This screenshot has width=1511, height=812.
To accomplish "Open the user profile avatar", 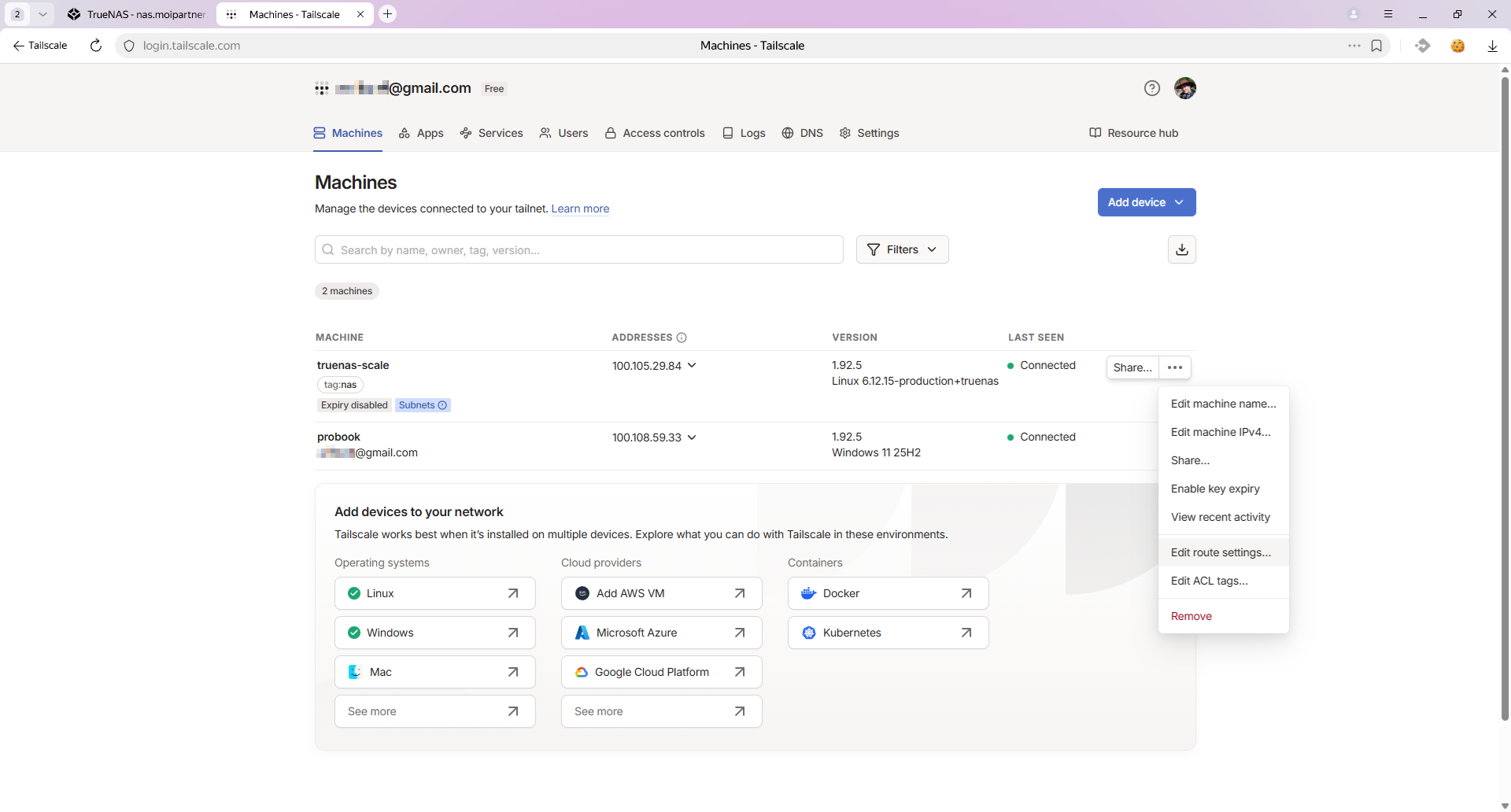I will tap(1184, 88).
